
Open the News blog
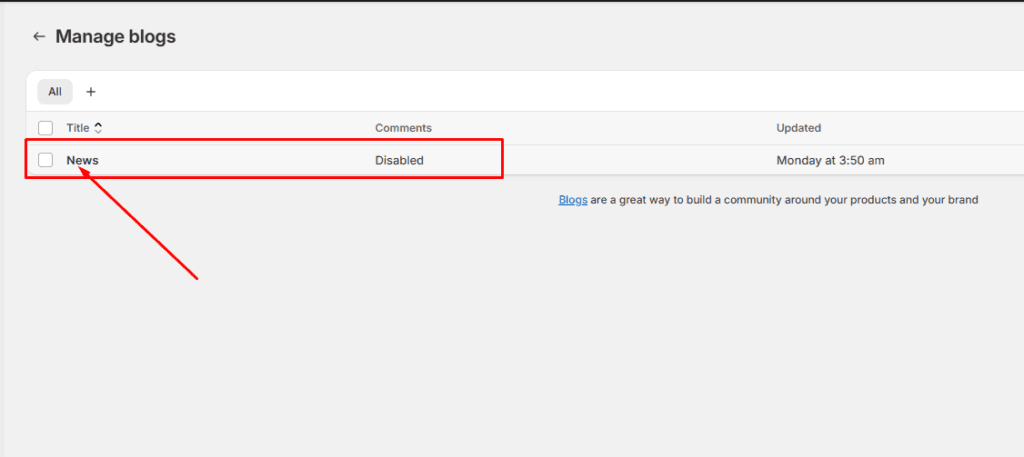82,160
